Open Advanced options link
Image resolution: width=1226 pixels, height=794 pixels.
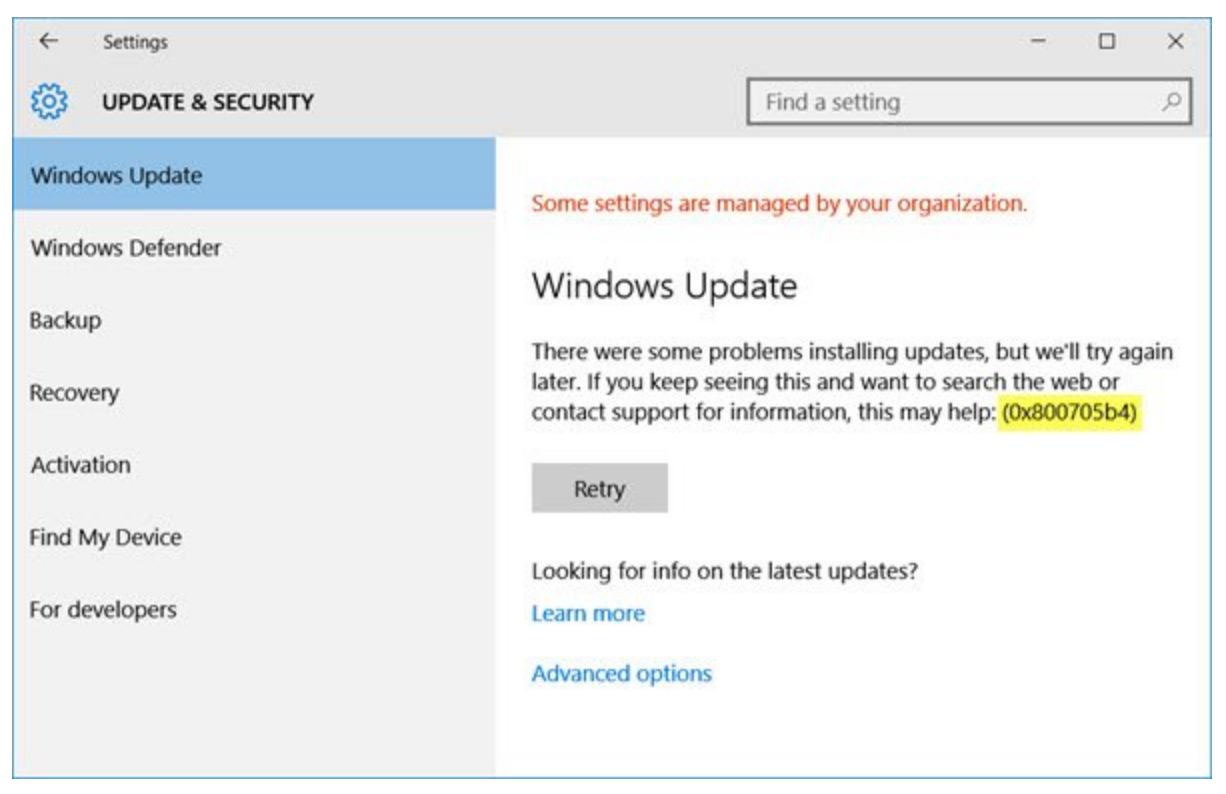(x=621, y=674)
